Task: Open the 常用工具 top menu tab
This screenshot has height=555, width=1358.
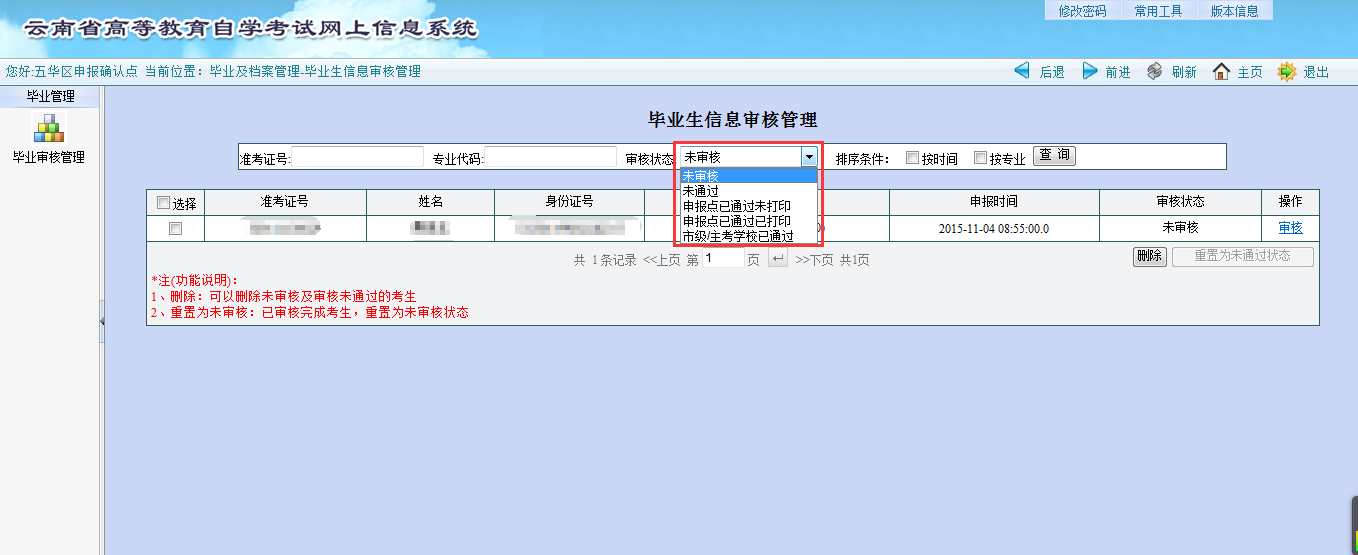Action: coord(1158,11)
